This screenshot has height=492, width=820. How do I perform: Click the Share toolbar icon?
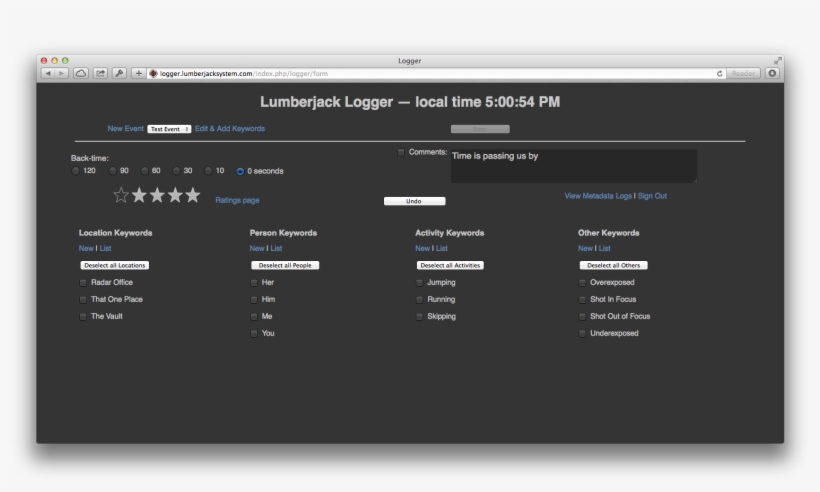(x=100, y=73)
